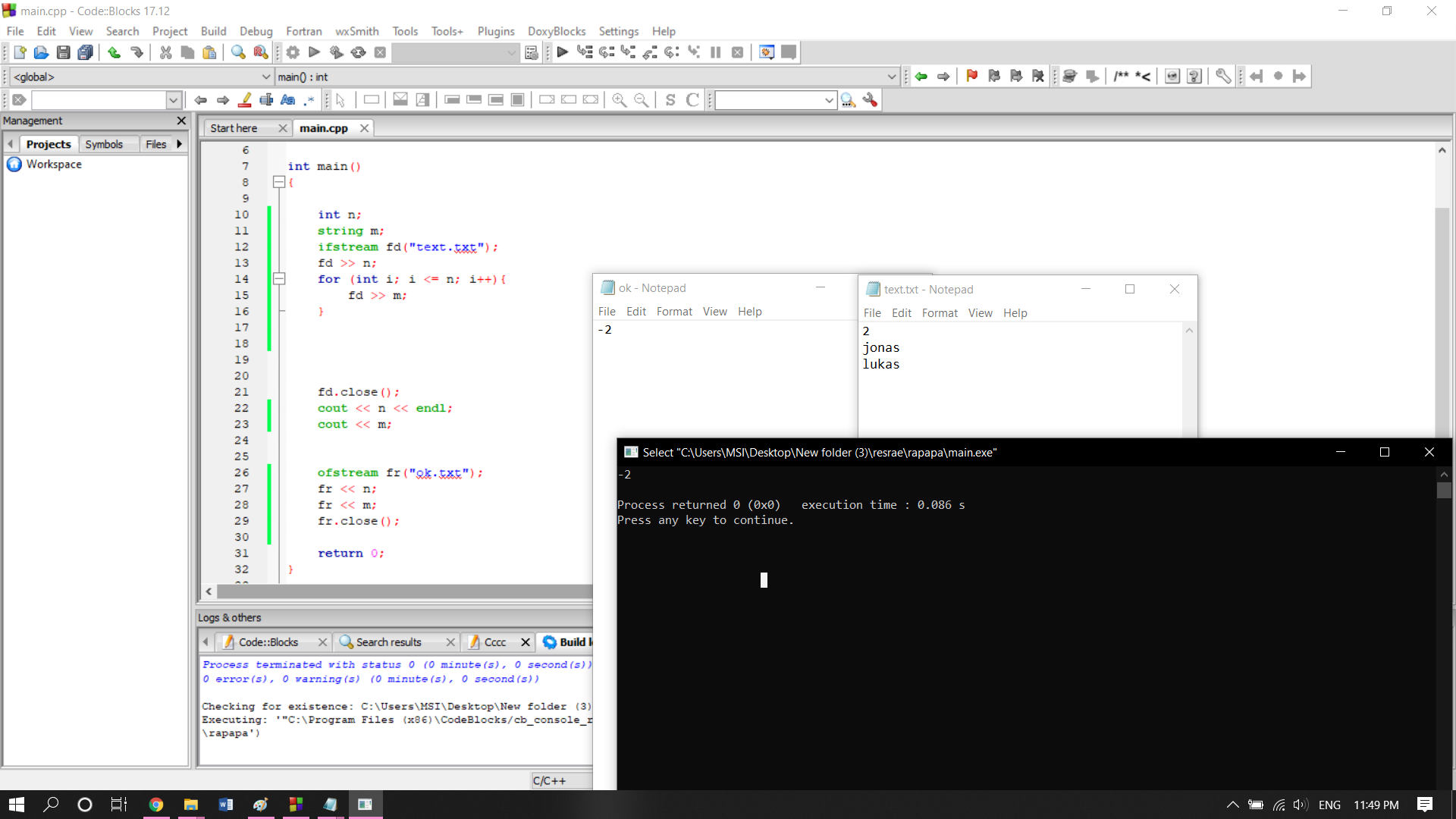Open the Build menu
Viewport: 1456px width, 819px height.
pos(213,31)
